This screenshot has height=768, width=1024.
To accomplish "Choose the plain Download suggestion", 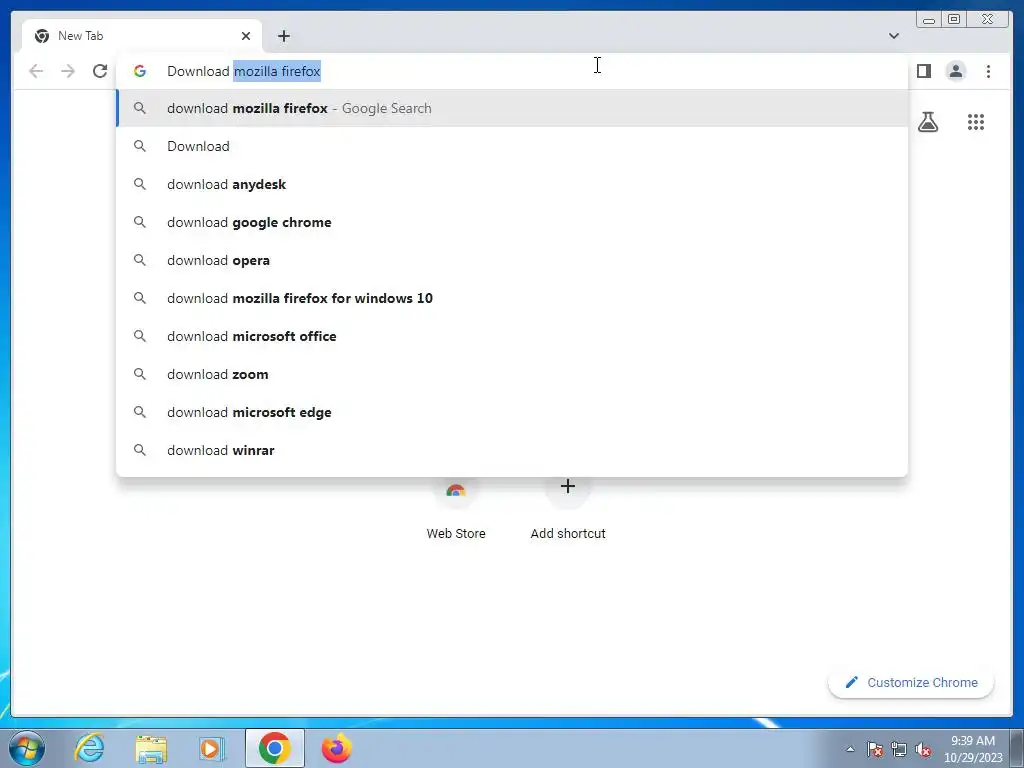I will [512, 146].
